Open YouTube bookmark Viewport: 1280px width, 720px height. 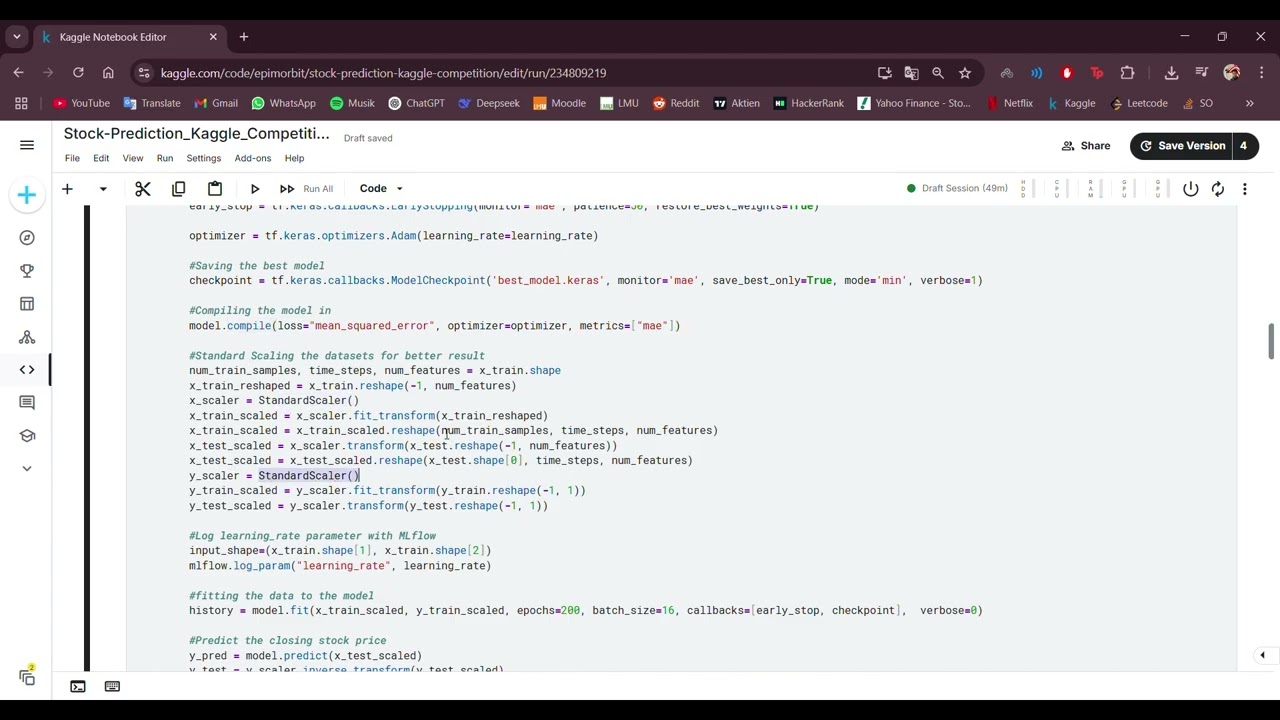click(81, 103)
